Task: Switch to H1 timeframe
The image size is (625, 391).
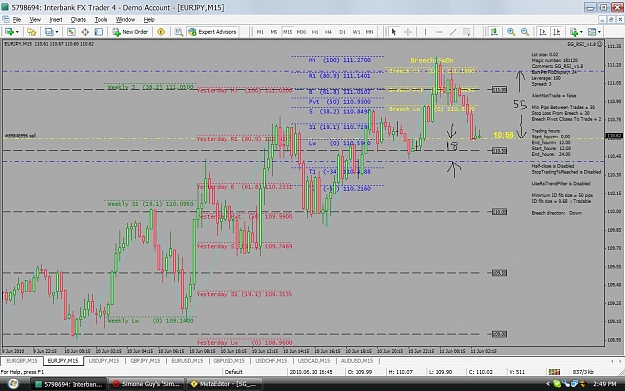Action: pos(315,32)
